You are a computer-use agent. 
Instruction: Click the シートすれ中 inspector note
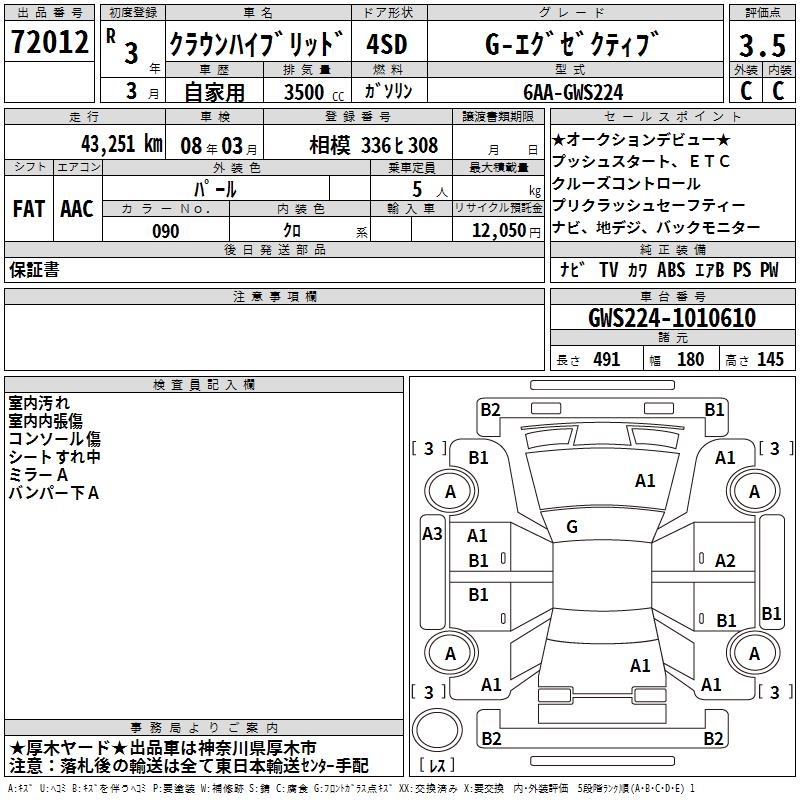(x=54, y=457)
